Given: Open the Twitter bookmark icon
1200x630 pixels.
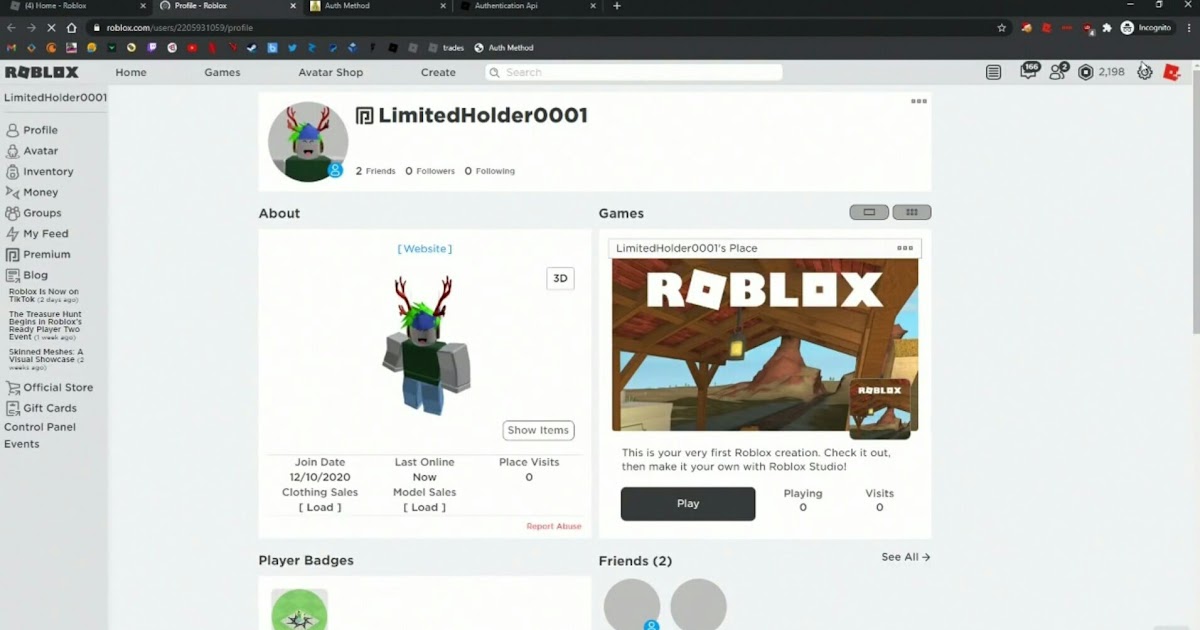Looking at the screenshot, I should (x=292, y=47).
